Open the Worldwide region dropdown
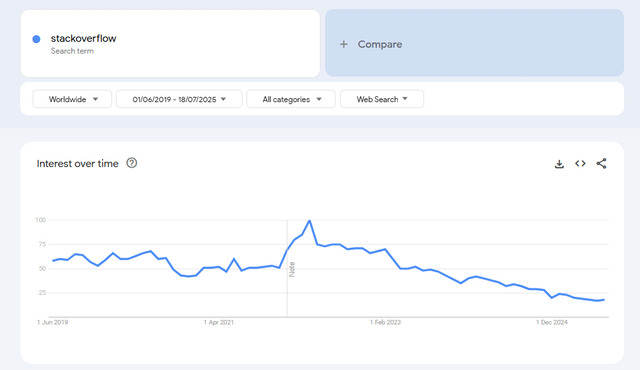Image resolution: width=640 pixels, height=370 pixels. (x=72, y=99)
